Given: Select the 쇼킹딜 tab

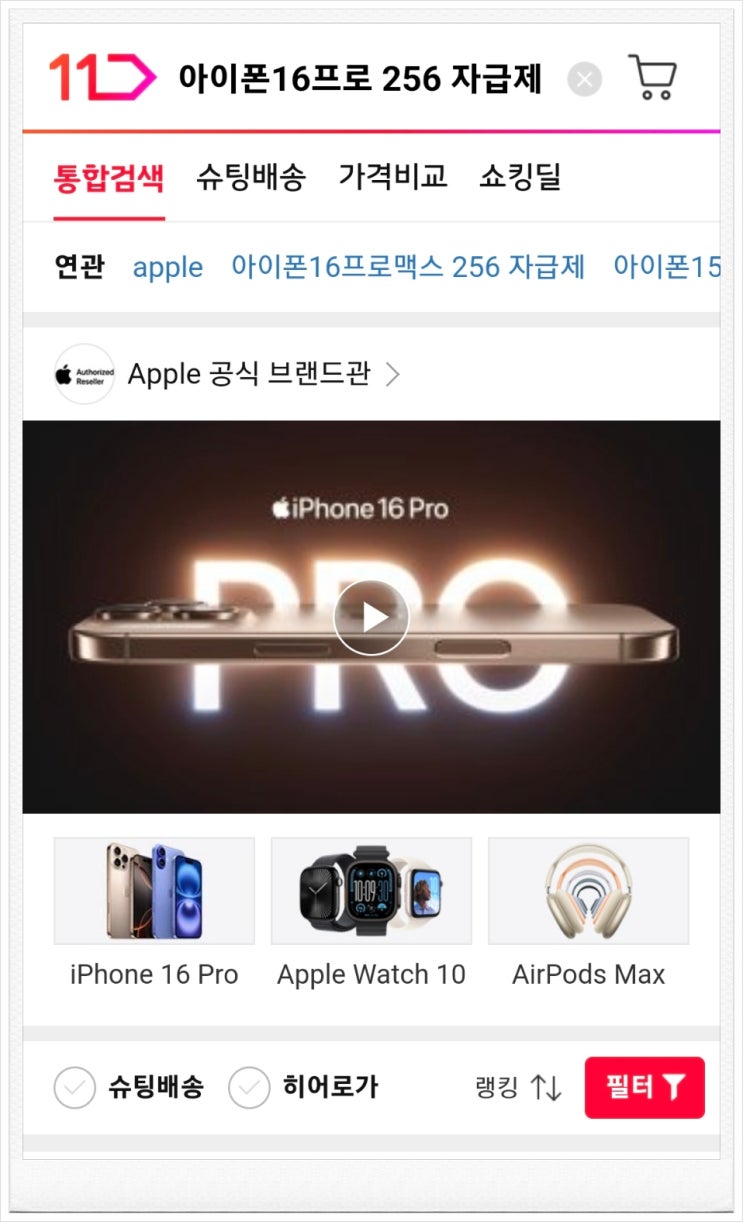Looking at the screenshot, I should point(520,177).
